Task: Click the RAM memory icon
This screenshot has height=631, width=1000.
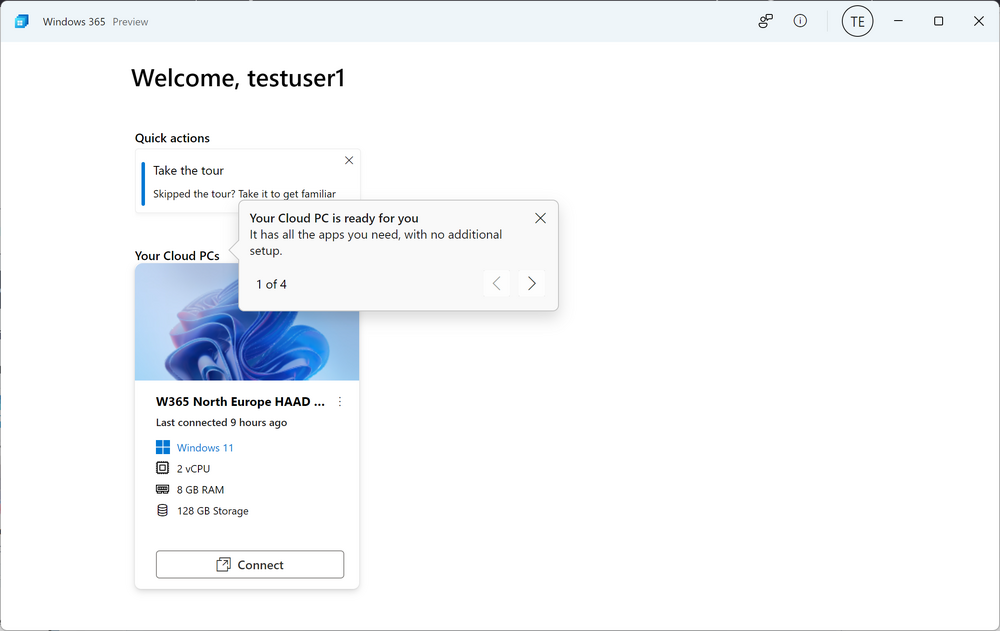Action: click(163, 489)
